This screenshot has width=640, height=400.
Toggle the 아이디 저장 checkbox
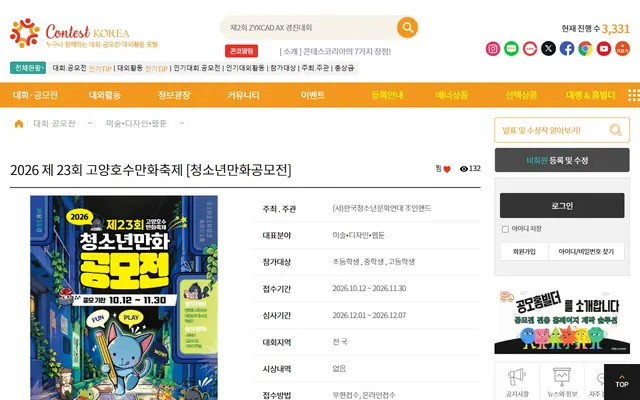point(505,229)
